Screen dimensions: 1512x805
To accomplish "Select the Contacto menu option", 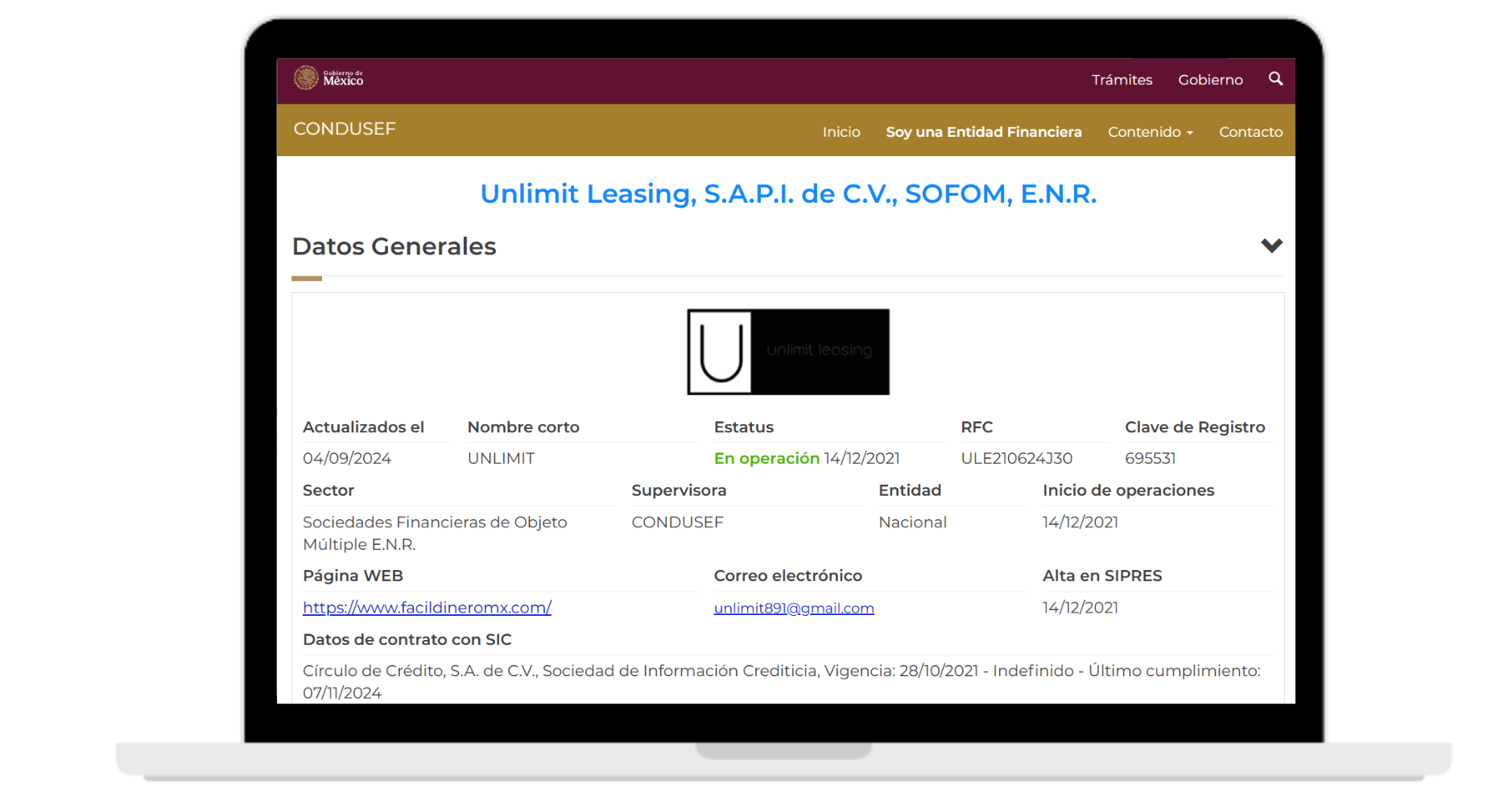I will click(1250, 131).
